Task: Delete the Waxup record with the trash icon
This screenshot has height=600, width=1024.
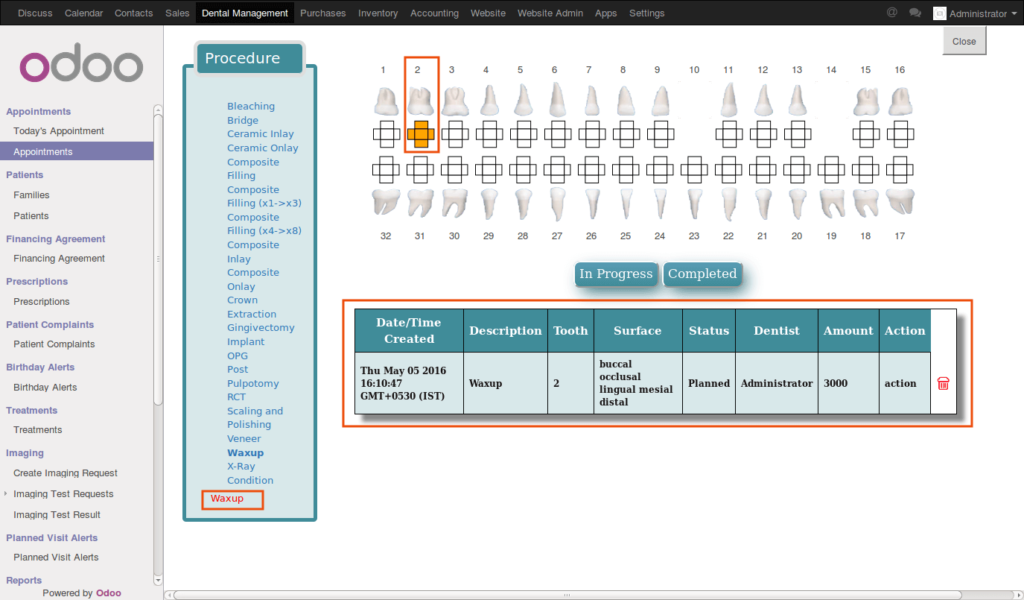Action: 942,382
